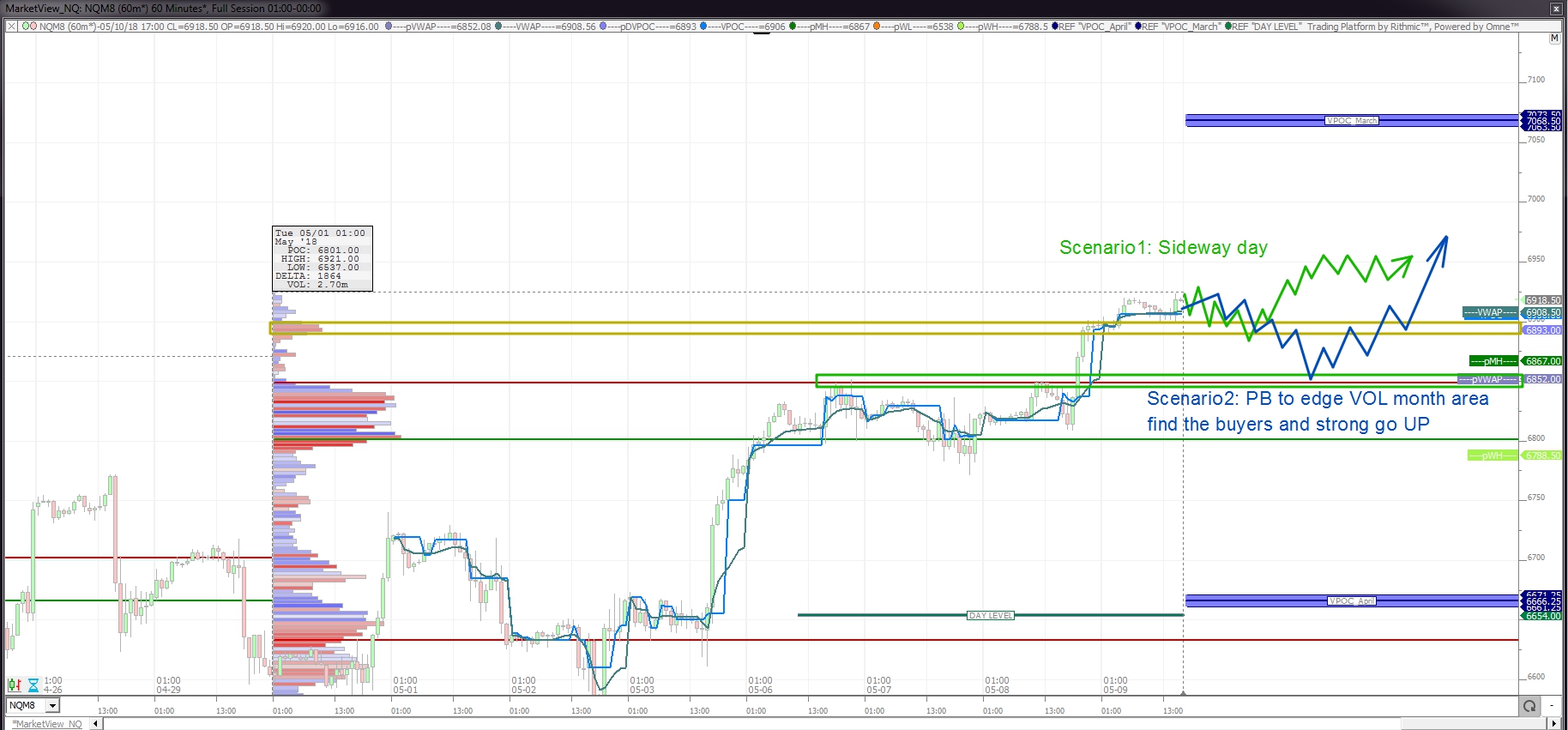Click the NQM8 symbol input field
Screen dimensions: 1568x730
pyautogui.click(x=26, y=705)
